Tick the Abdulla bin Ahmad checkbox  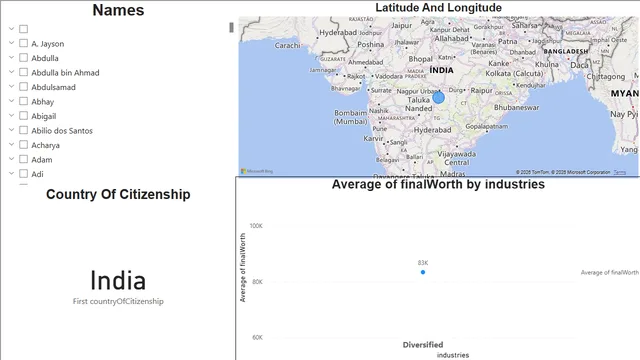coord(24,72)
